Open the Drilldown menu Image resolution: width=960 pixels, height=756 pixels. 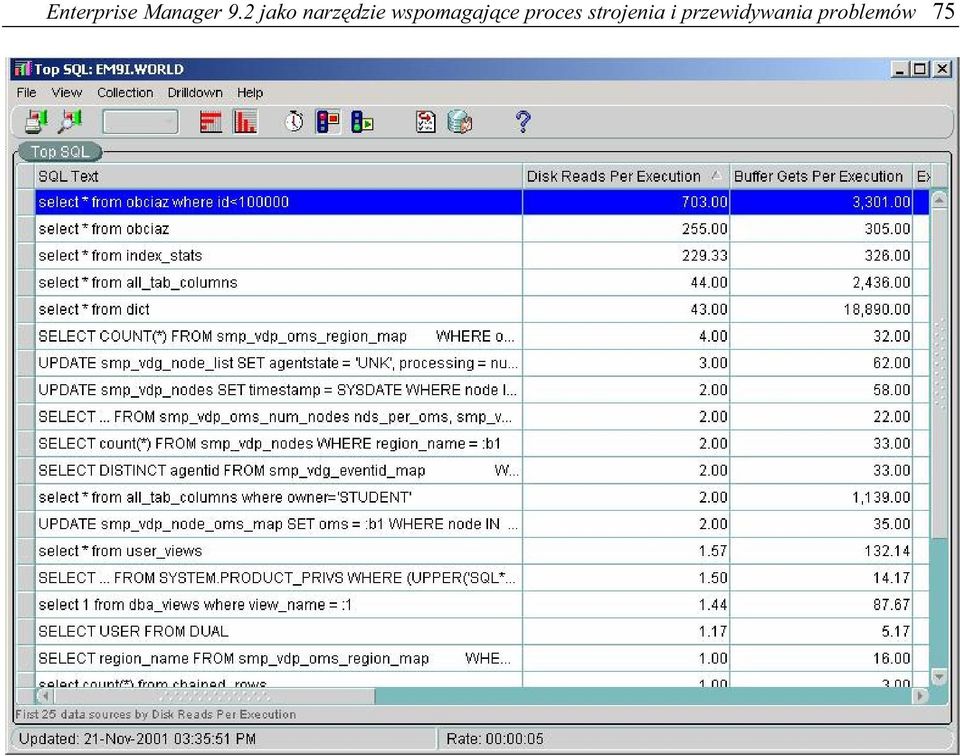click(x=195, y=92)
